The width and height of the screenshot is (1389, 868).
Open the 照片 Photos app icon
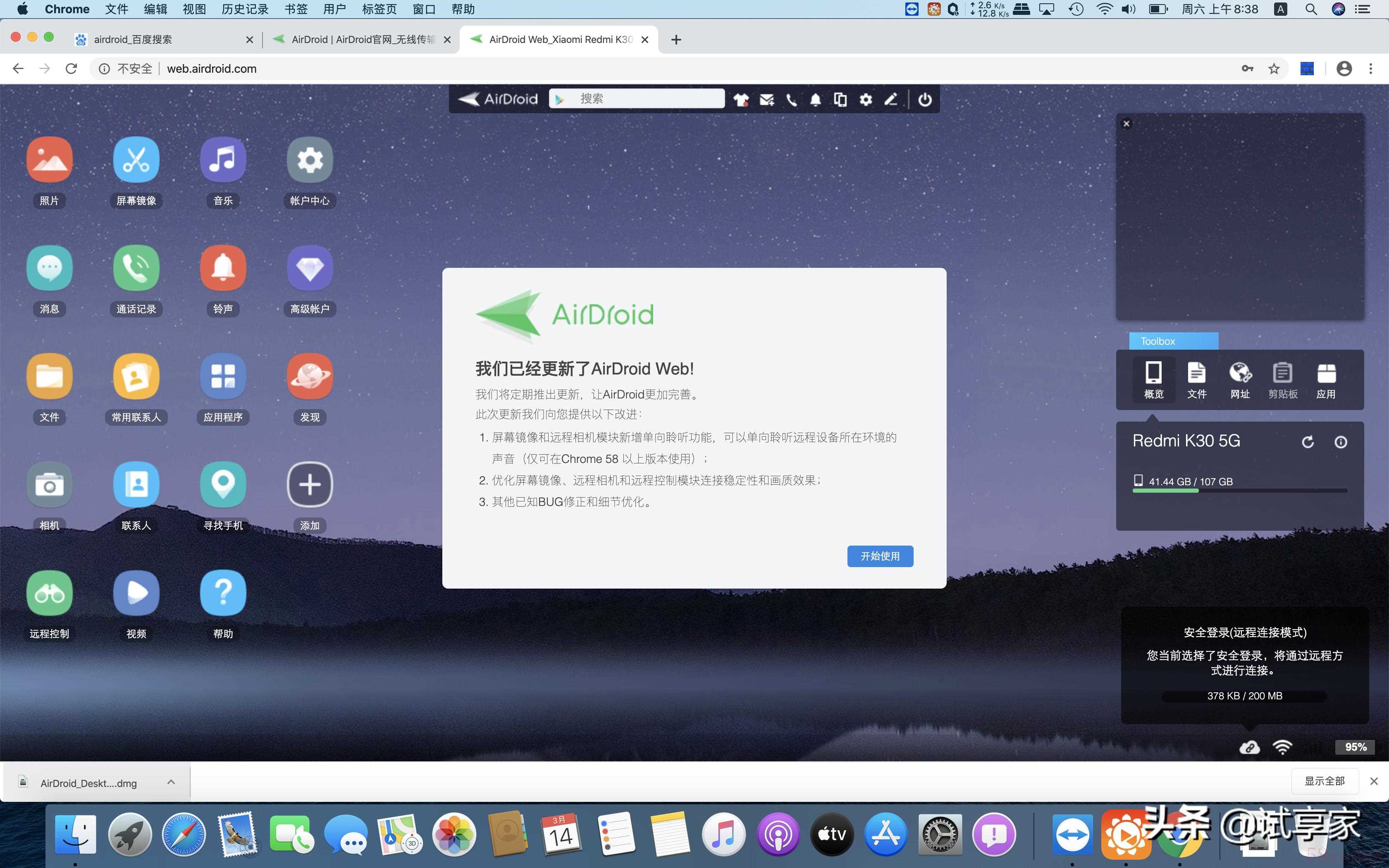pyautogui.click(x=49, y=160)
